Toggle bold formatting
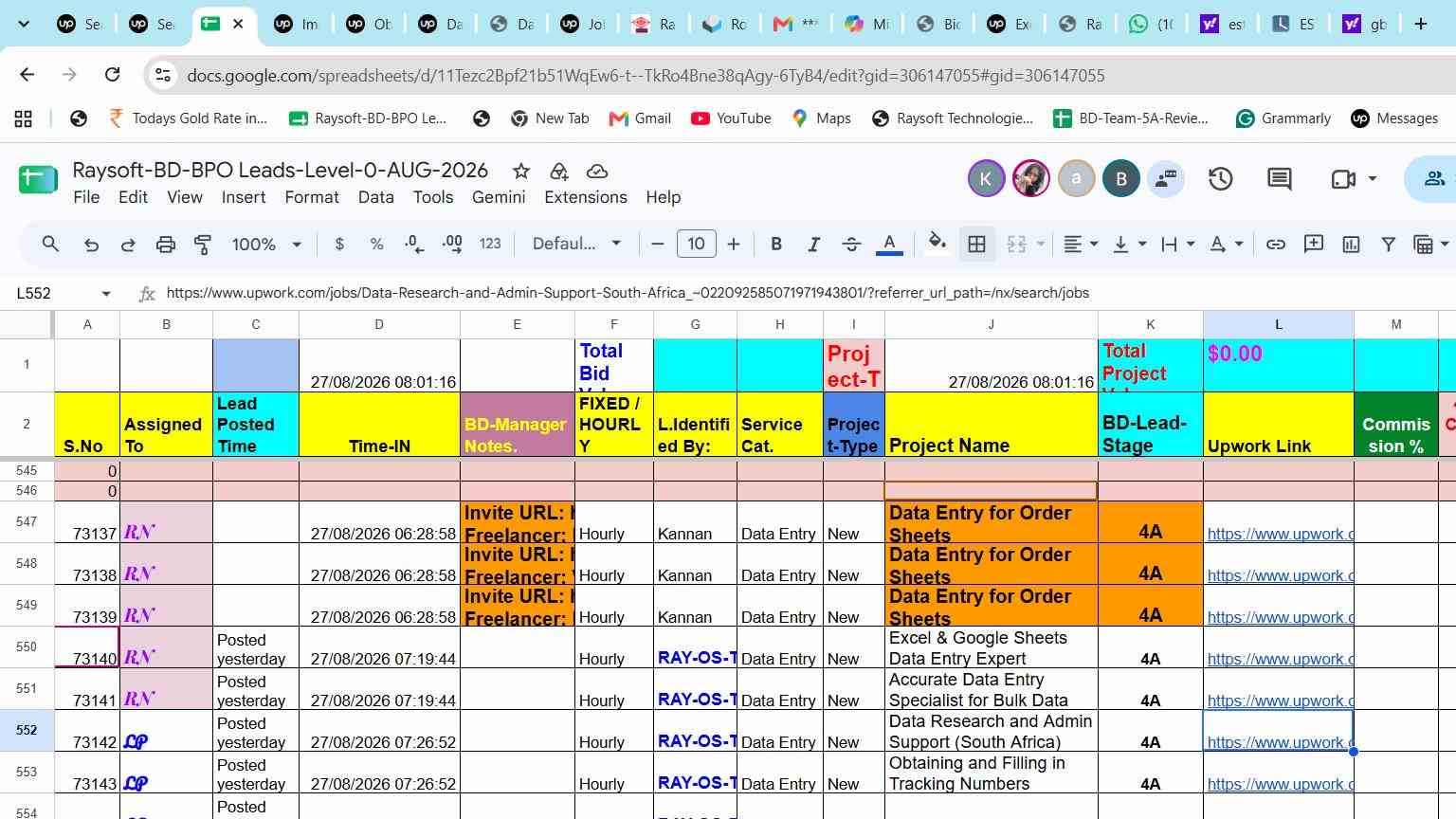Image resolution: width=1456 pixels, height=819 pixels. coord(776,245)
